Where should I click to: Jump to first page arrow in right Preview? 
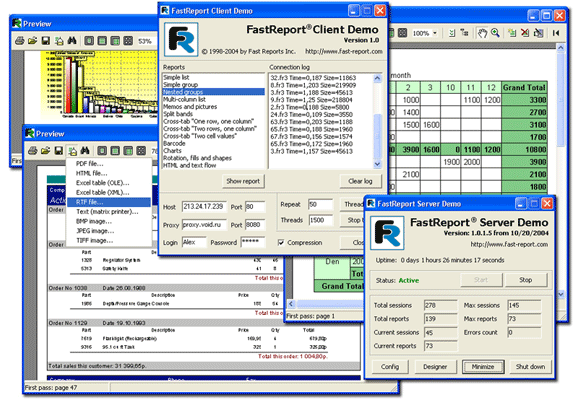[556, 33]
